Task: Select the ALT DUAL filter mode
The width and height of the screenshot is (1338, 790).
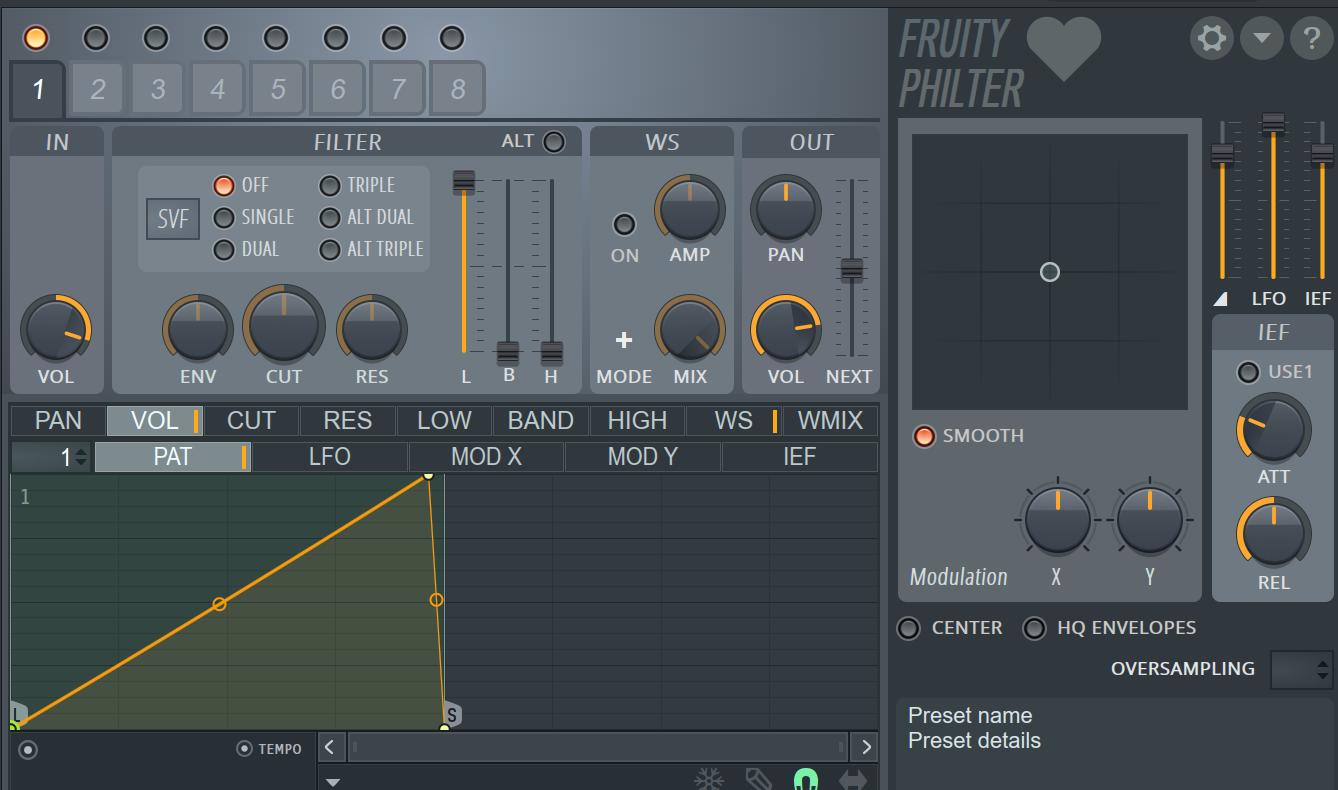Action: [330, 218]
